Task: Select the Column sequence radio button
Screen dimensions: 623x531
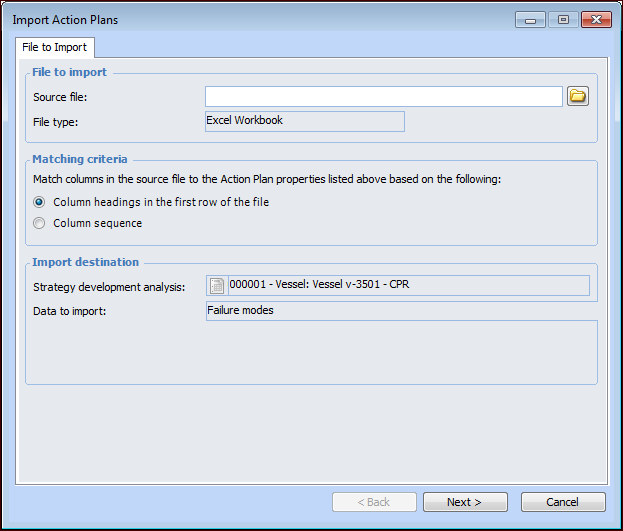Action: coord(39,223)
